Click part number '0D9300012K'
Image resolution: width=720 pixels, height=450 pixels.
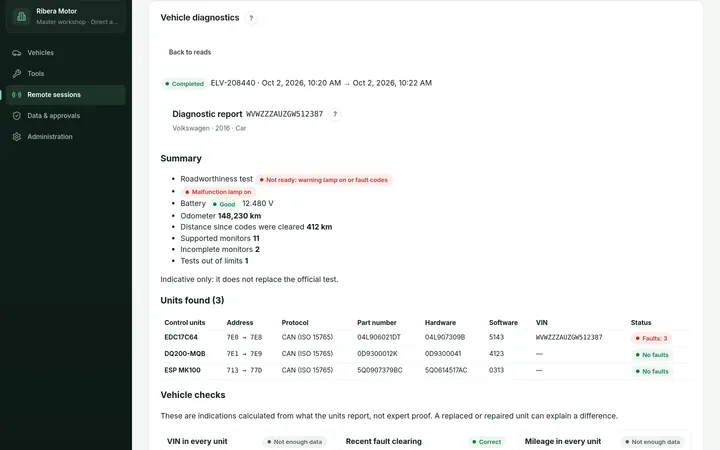[377, 354]
